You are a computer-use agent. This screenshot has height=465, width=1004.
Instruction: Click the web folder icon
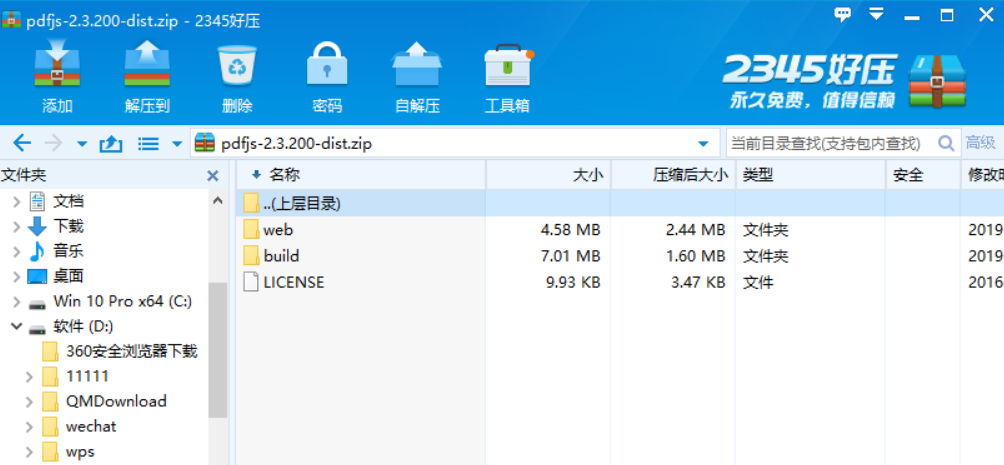pos(251,229)
